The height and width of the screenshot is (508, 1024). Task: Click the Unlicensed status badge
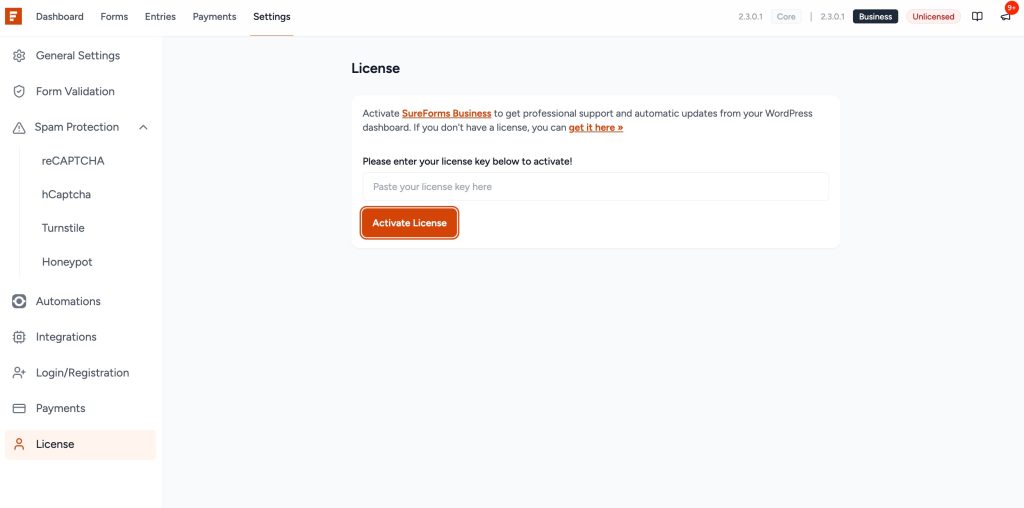pyautogui.click(x=933, y=17)
